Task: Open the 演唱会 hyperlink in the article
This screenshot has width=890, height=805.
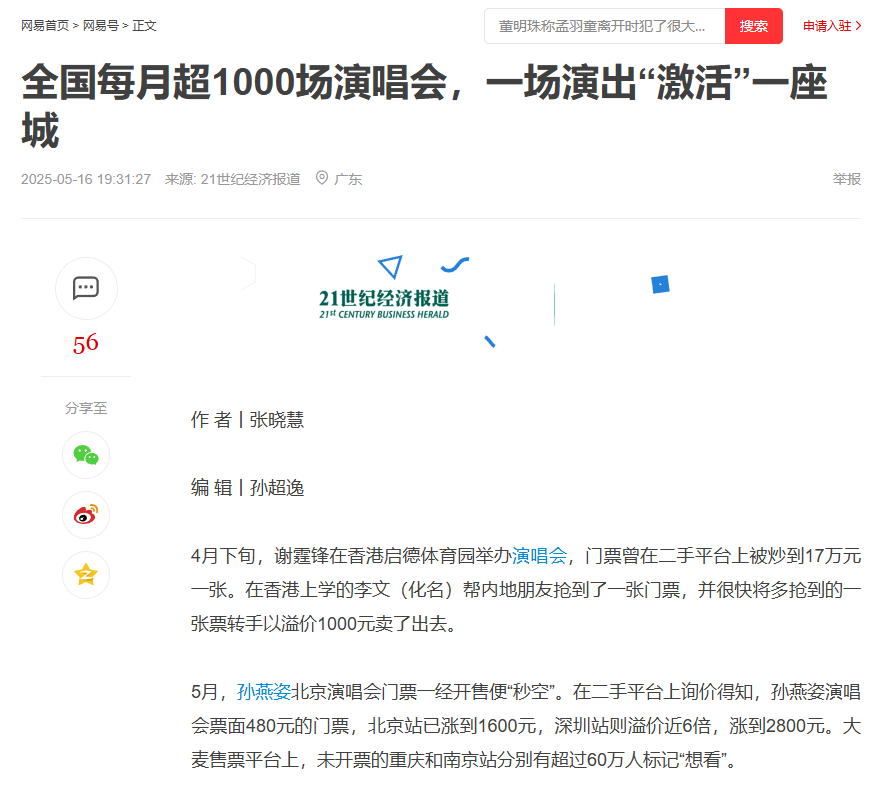Action: coord(539,556)
